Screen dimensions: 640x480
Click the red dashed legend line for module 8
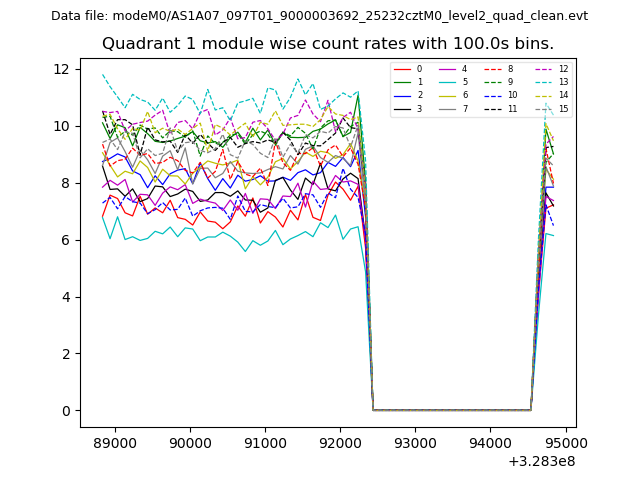click(494, 69)
